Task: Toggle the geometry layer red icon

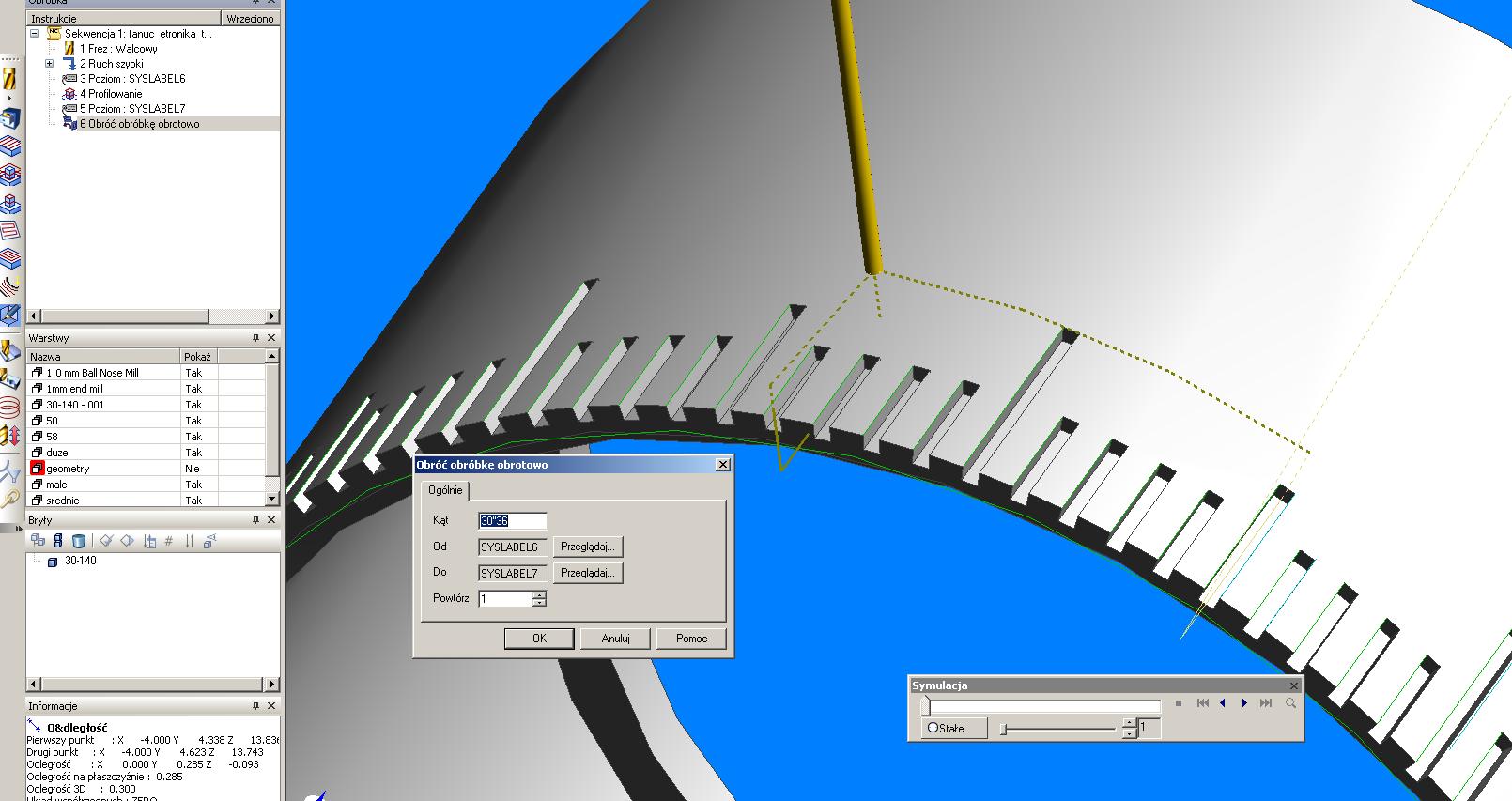Action: [x=38, y=469]
